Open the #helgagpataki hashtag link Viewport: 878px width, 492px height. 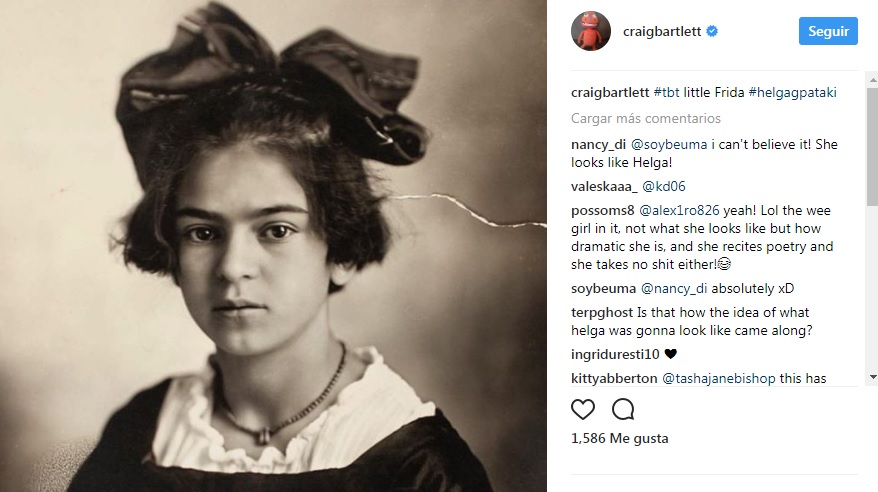[792, 92]
